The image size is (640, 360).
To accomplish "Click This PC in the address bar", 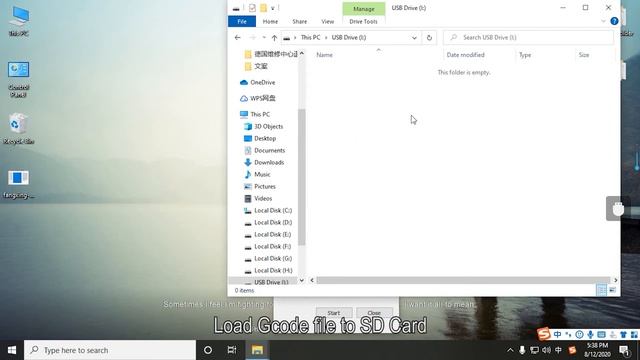I will pyautogui.click(x=310, y=38).
